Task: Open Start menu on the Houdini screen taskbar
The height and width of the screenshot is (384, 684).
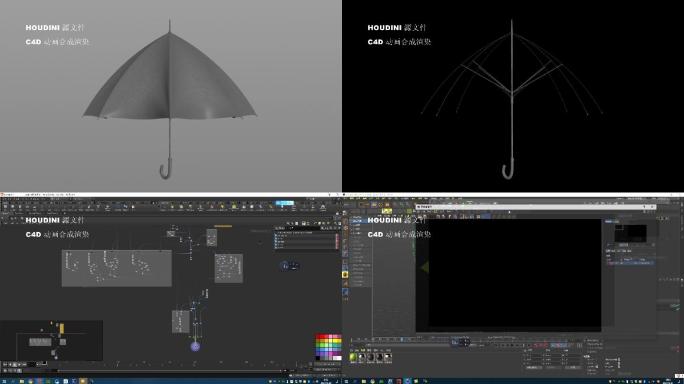Action: (x=4, y=381)
